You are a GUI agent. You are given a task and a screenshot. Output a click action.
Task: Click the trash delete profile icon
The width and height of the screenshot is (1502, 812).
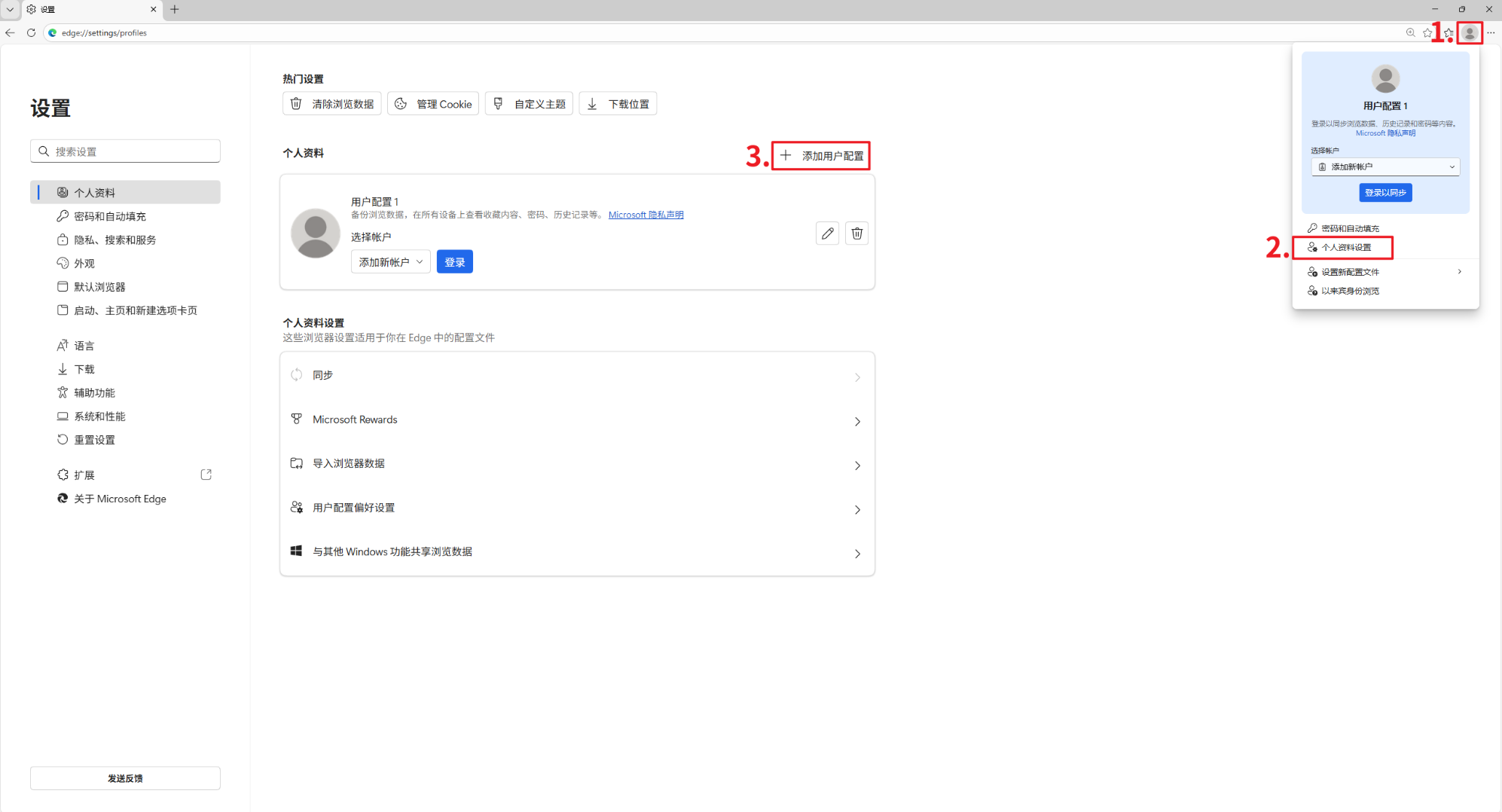point(856,234)
